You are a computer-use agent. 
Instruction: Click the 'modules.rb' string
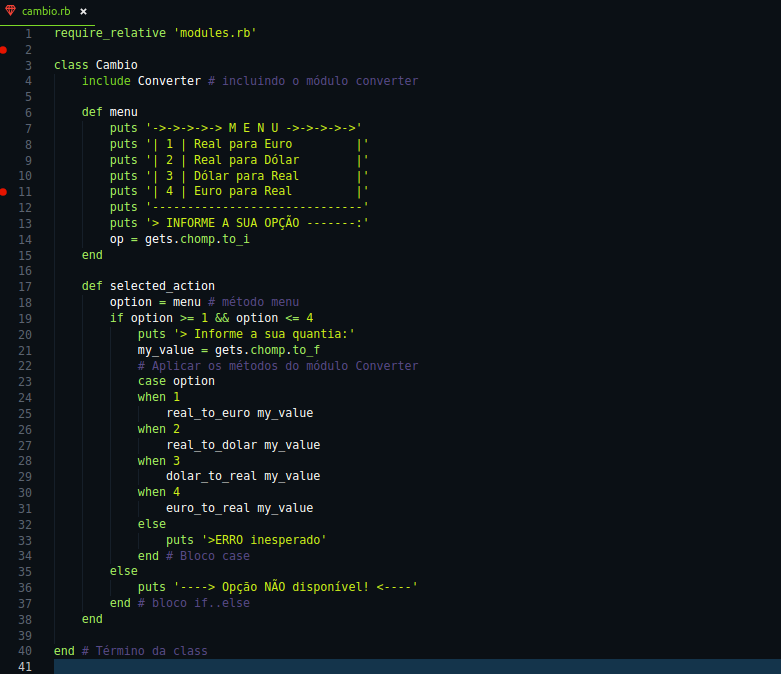coord(215,33)
